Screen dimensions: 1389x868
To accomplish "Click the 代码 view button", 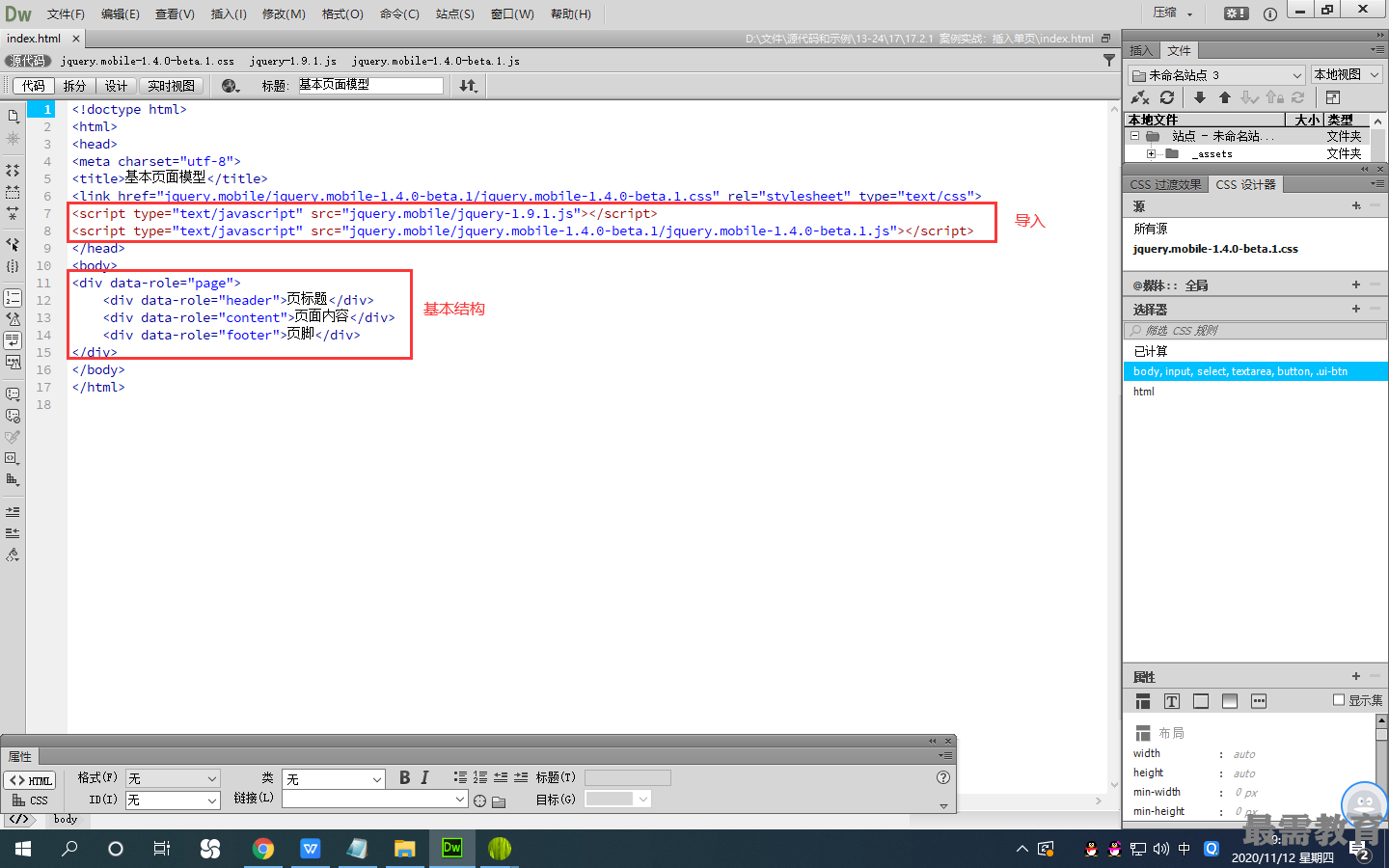I will click(x=34, y=86).
